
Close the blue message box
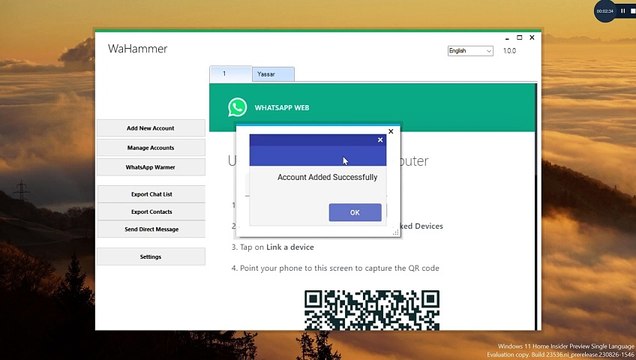pos(380,140)
